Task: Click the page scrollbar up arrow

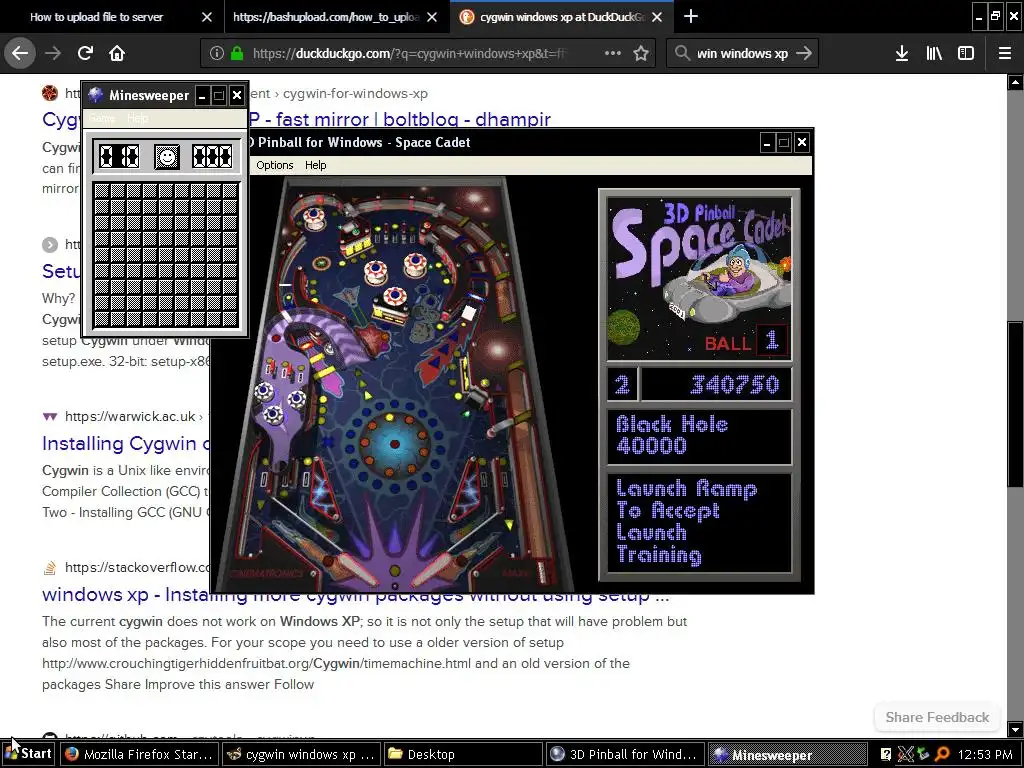Action: point(1015,82)
